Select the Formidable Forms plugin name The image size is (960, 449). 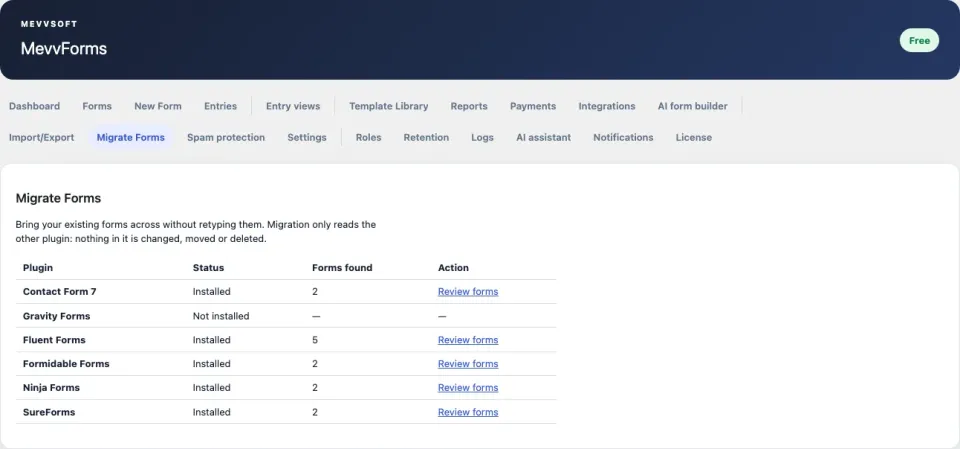(x=66, y=364)
